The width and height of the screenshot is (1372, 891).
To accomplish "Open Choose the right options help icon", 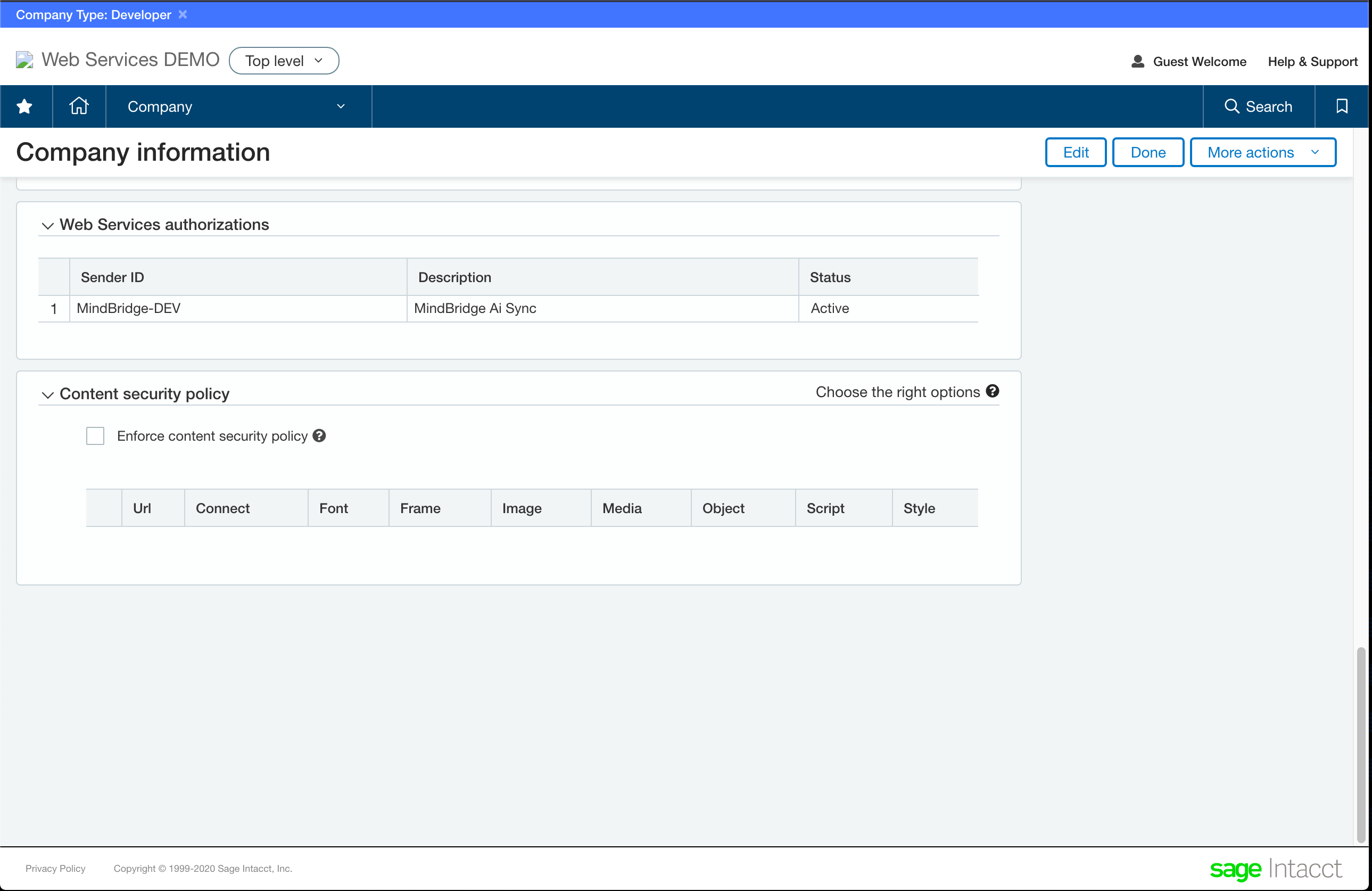I will coord(993,392).
